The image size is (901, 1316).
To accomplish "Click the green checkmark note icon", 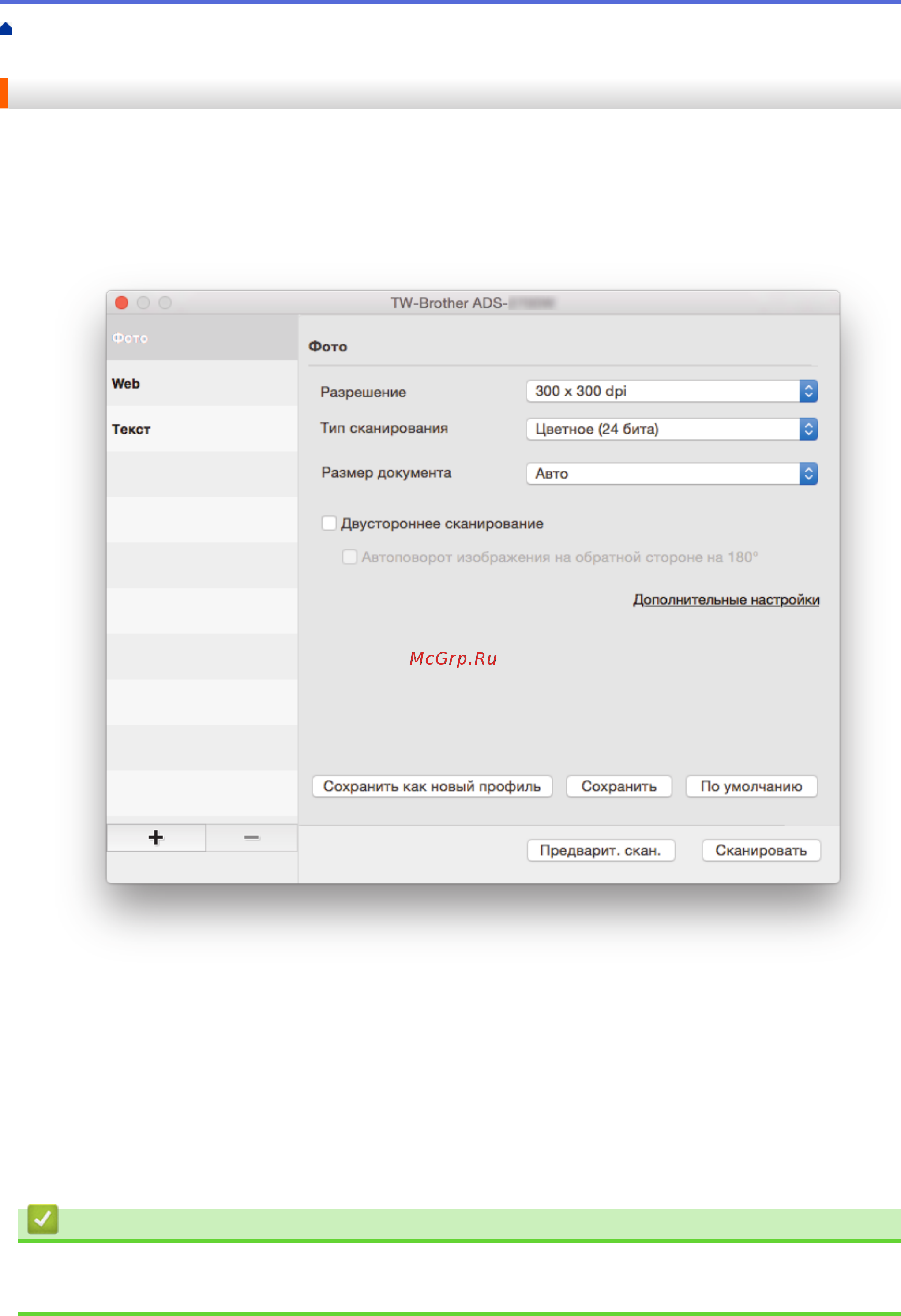I will point(42,1219).
